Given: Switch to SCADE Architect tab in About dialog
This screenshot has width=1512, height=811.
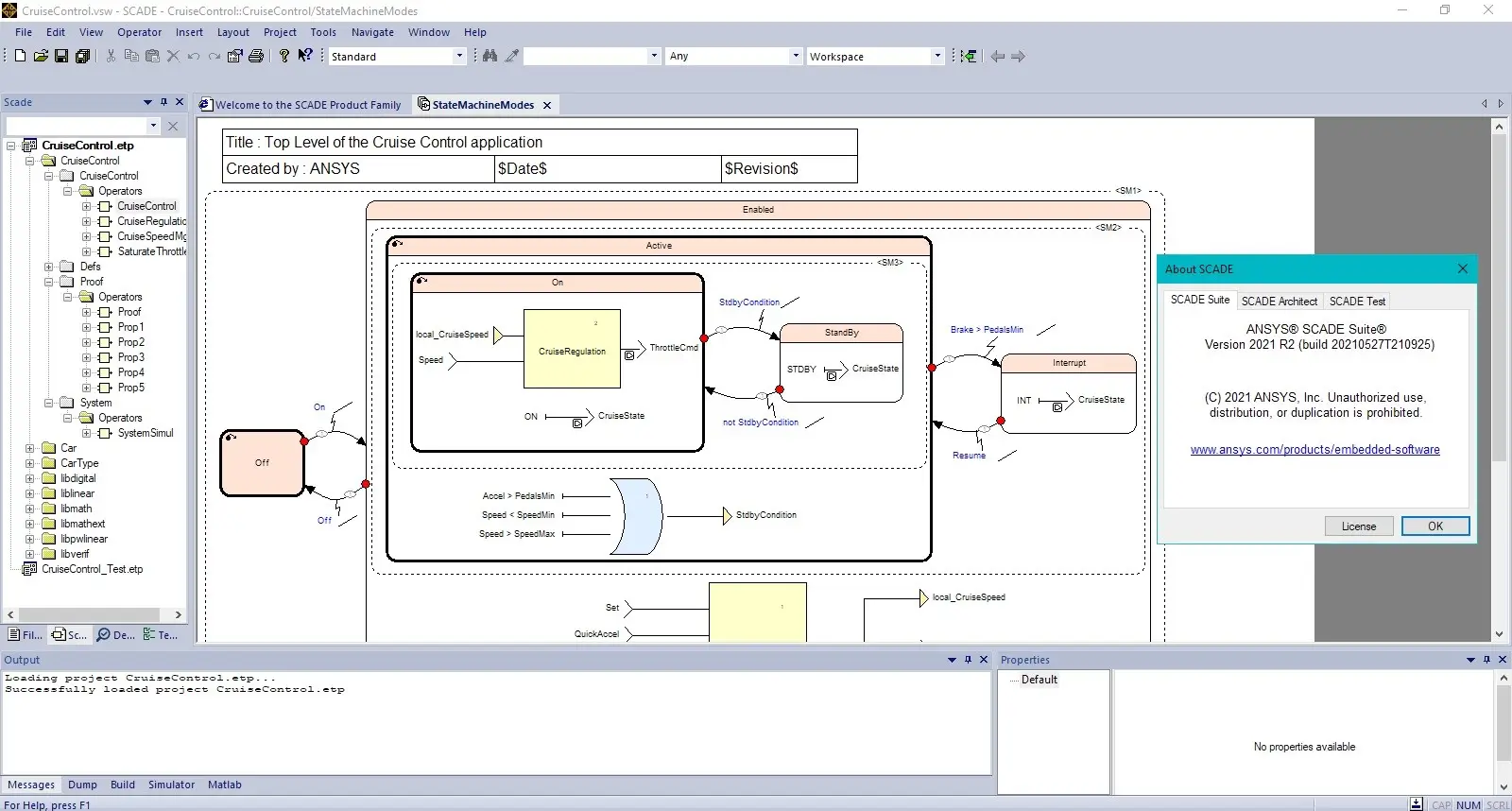Looking at the screenshot, I should coord(1279,302).
